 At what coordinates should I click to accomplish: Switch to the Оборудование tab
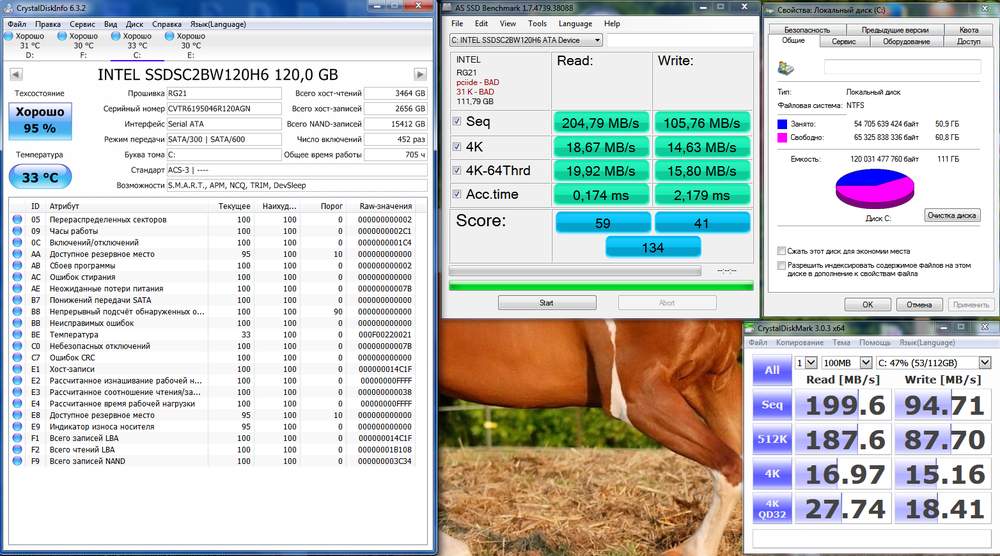[906, 41]
